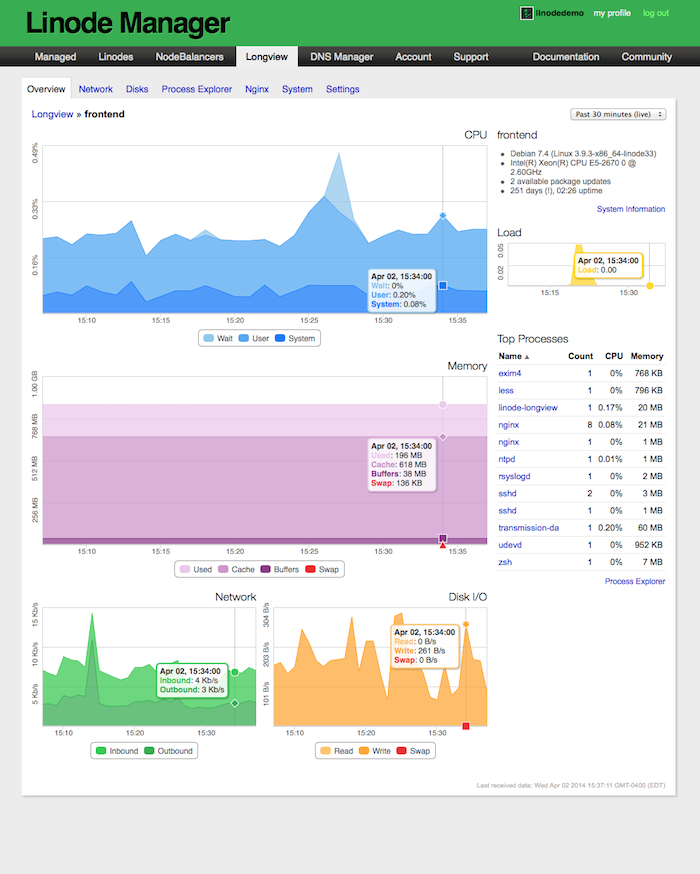Click the linodedemo user avatar icon

point(526,13)
